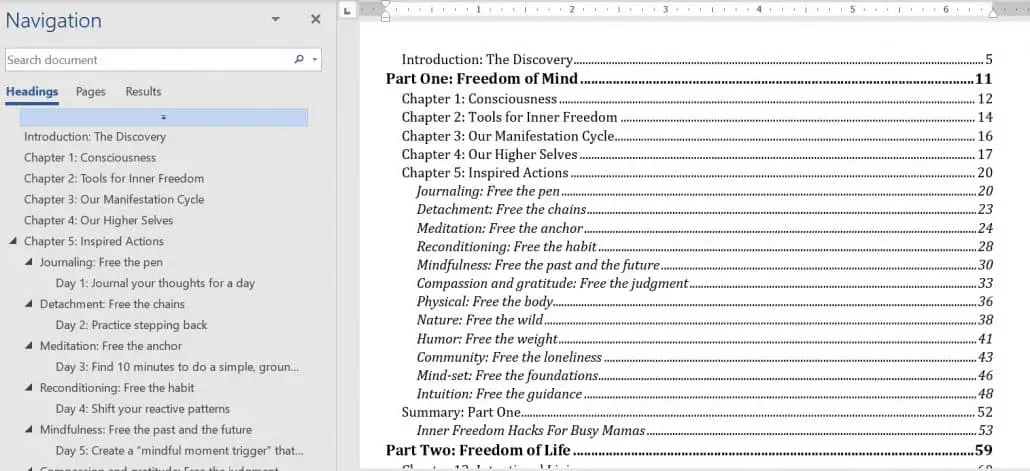Select heading Introduction: The Discovery in Navigation

point(95,137)
